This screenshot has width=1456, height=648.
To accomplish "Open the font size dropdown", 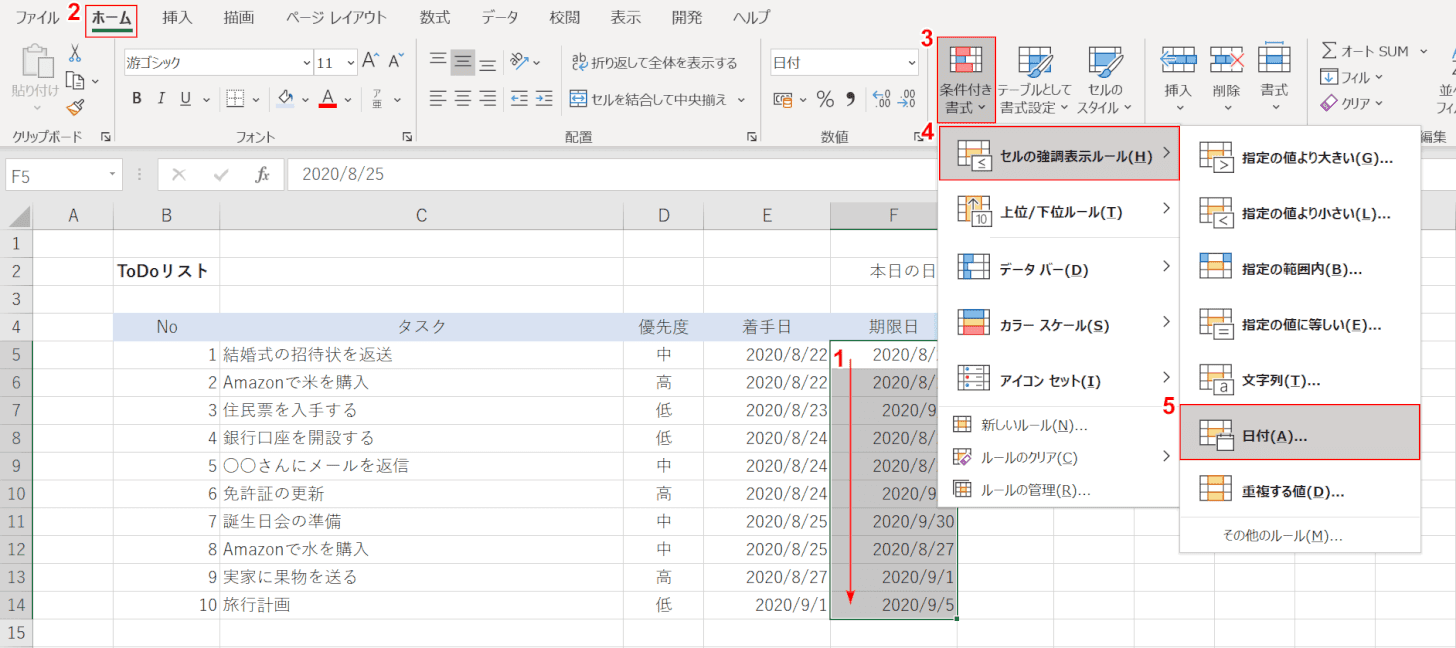I will point(350,62).
